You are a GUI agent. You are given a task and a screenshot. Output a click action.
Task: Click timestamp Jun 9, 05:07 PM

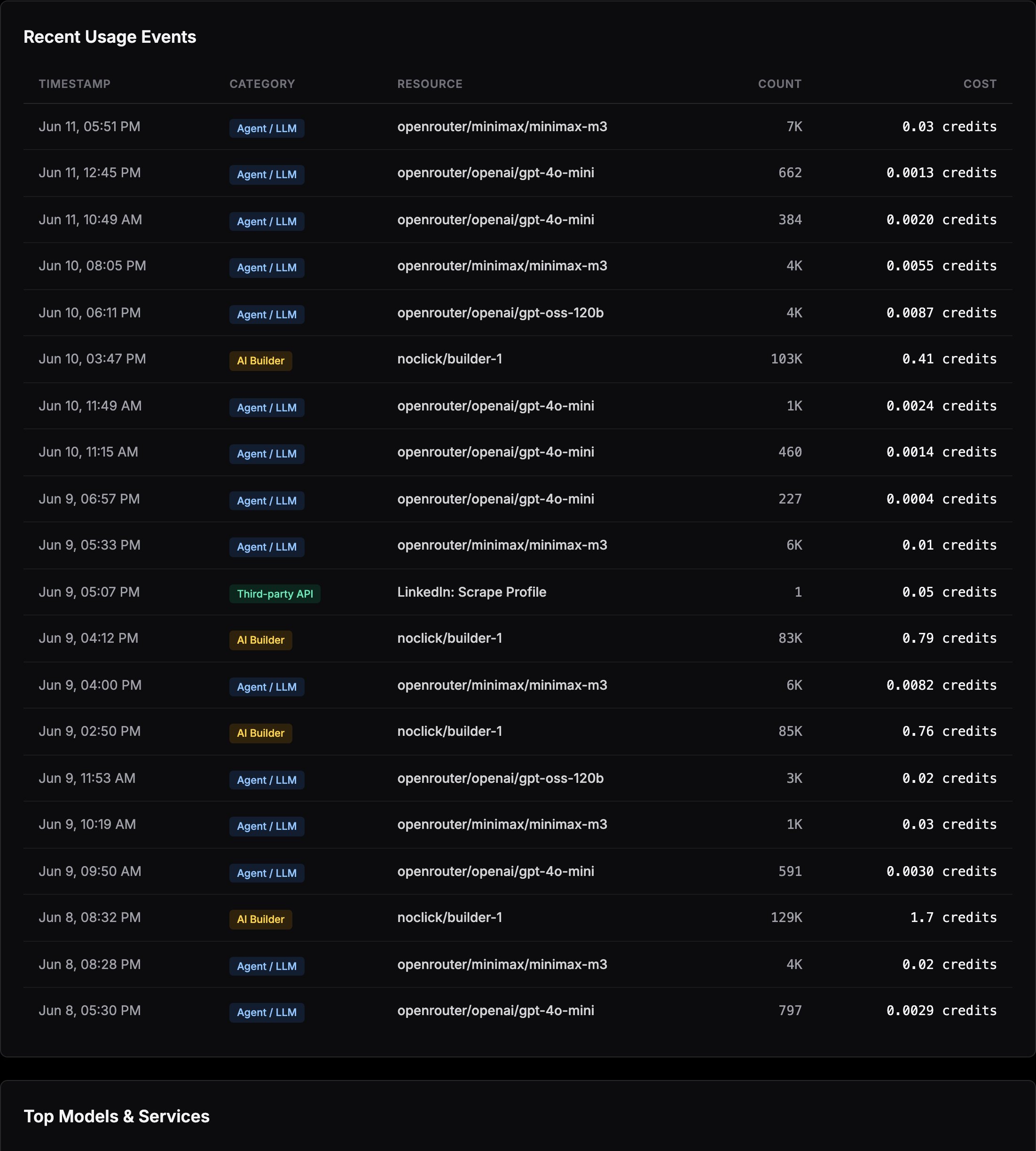pos(89,592)
